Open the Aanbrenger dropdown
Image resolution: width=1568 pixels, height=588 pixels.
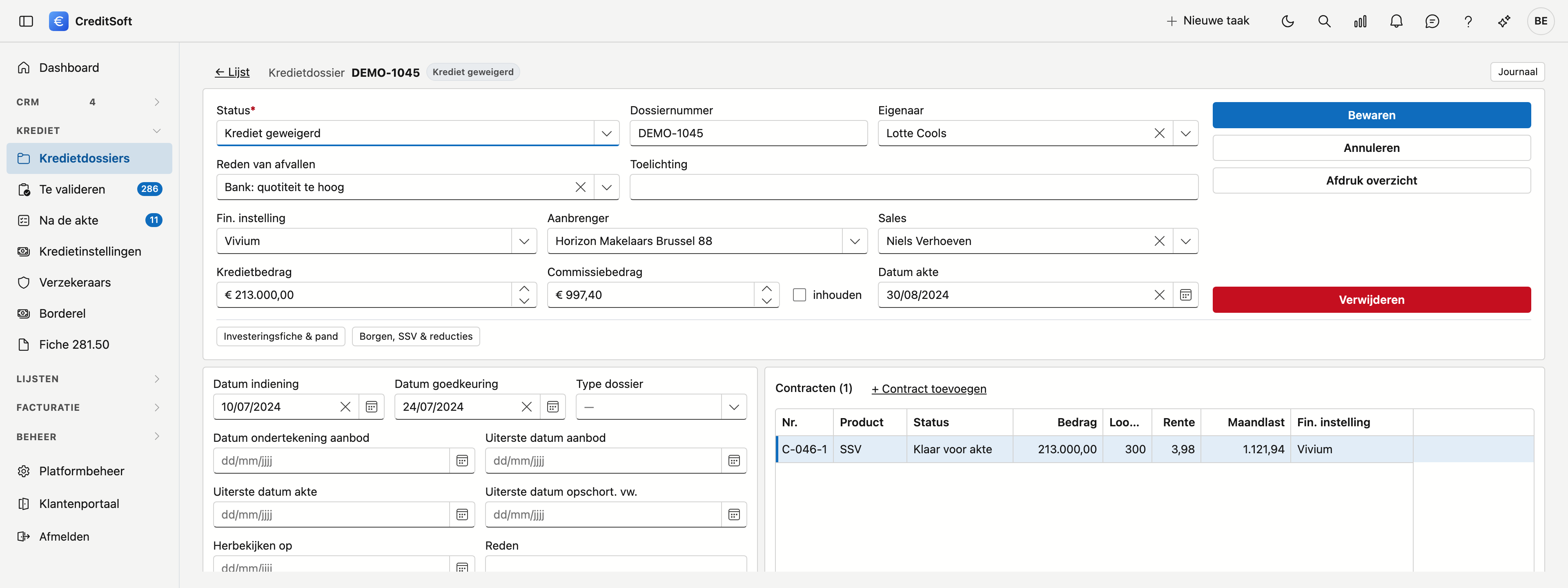tap(855, 241)
